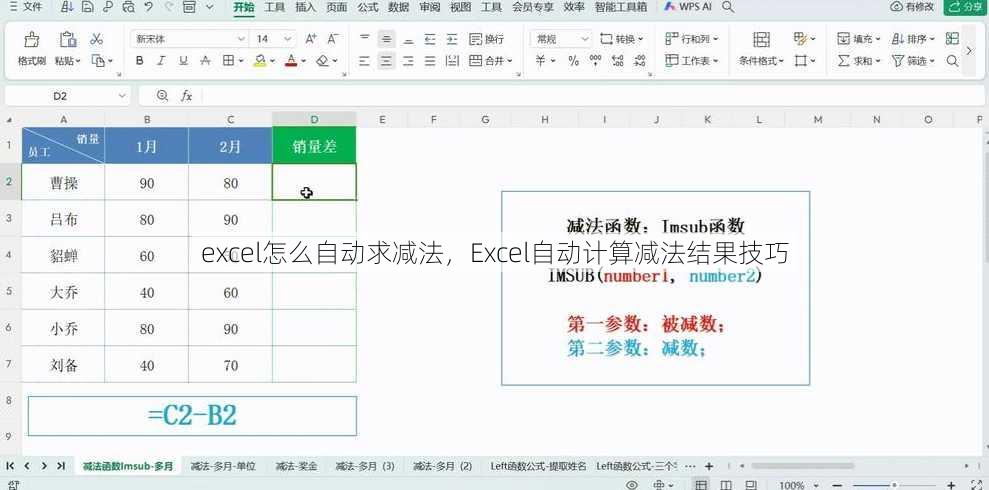989x490 pixels.
Task: Toggle Italic formatting
Action: [161, 61]
